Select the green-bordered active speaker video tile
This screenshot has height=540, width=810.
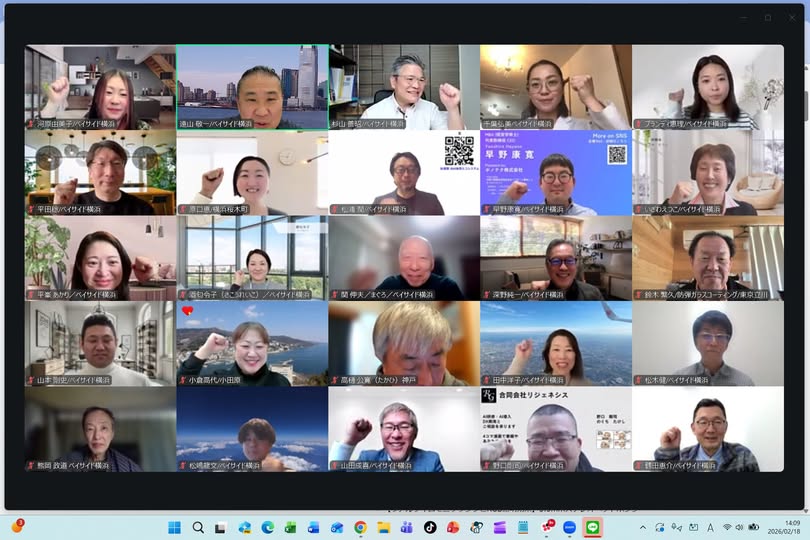(252, 87)
